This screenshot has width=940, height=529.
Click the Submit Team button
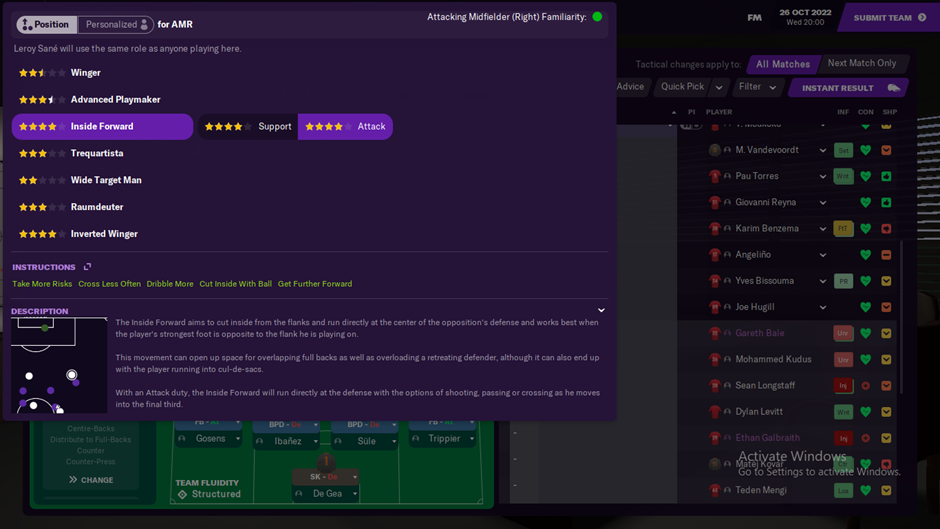[889, 17]
